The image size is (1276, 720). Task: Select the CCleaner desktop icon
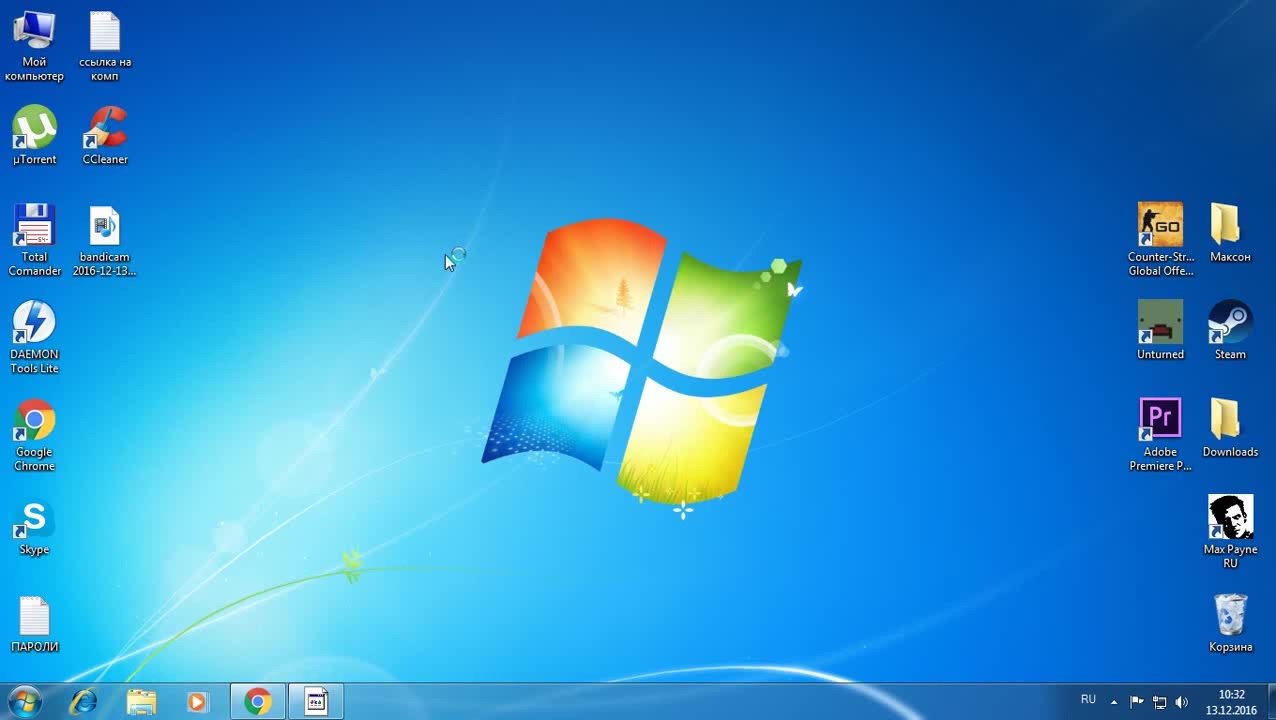tap(105, 129)
